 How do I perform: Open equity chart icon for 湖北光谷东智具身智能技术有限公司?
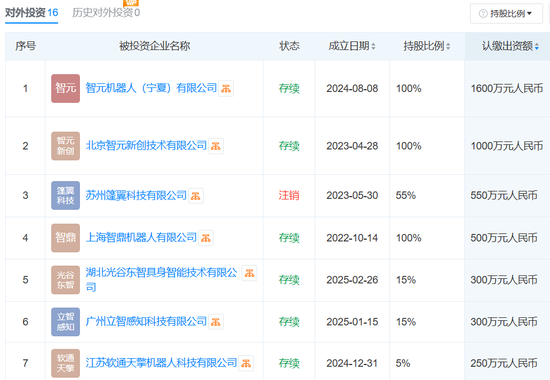[x=249, y=273]
